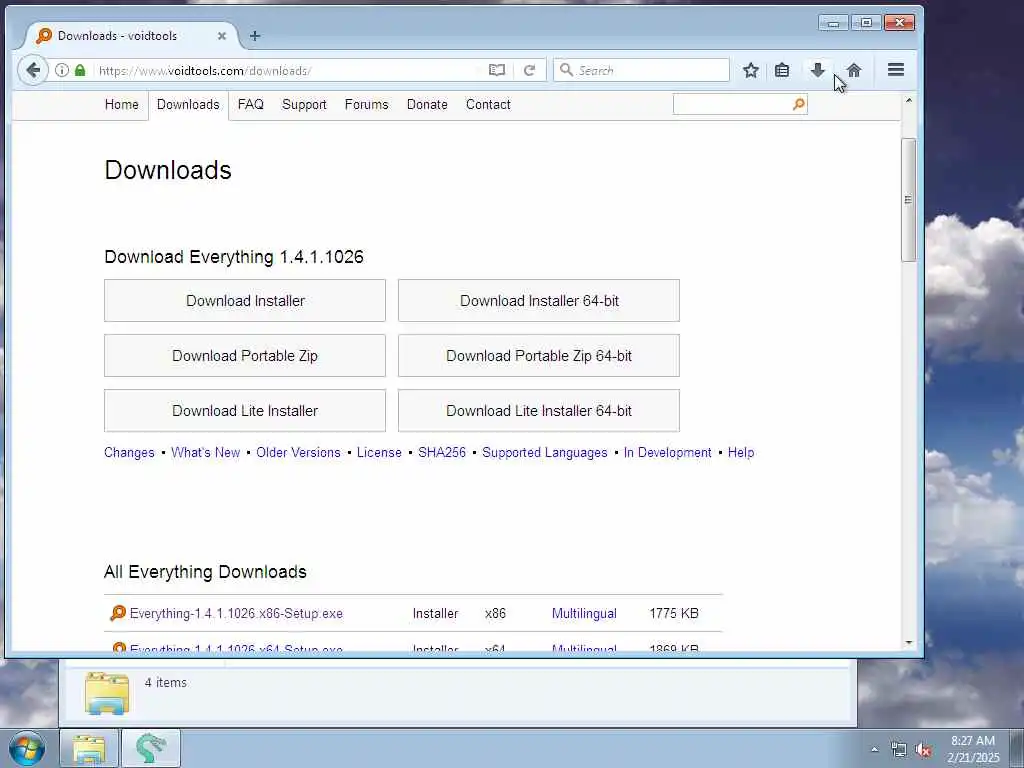This screenshot has width=1024, height=768.
Task: Click "Installer" cell in the x86 row
Action: coord(435,613)
